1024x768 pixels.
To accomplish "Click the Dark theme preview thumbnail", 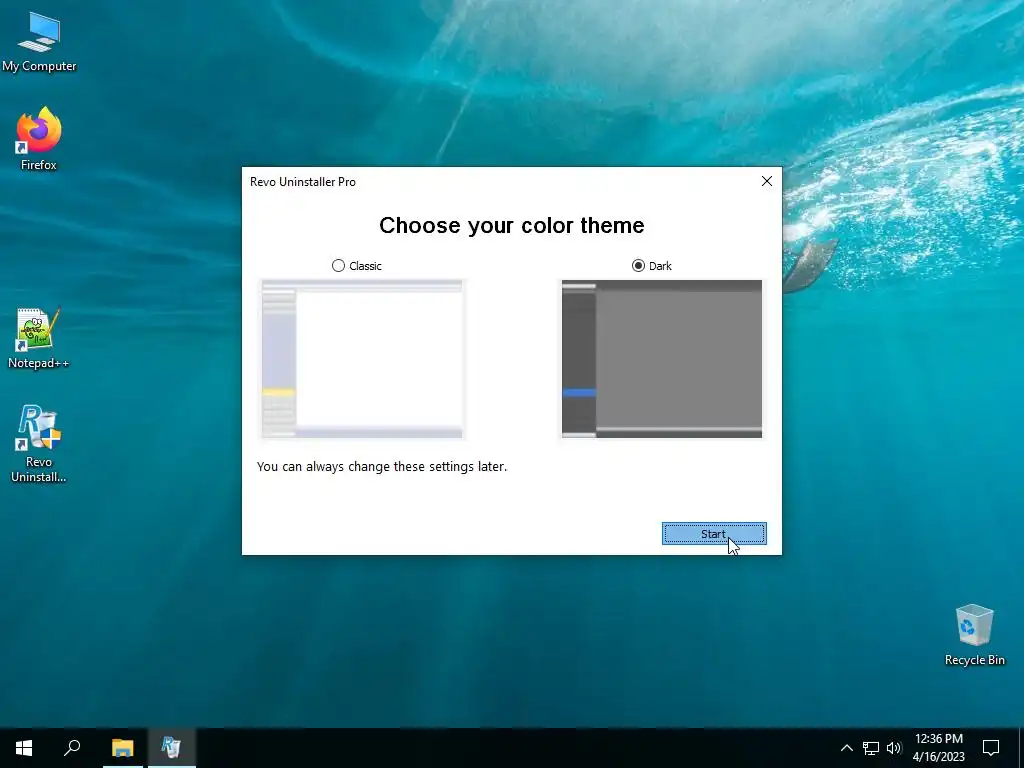I will tap(662, 359).
